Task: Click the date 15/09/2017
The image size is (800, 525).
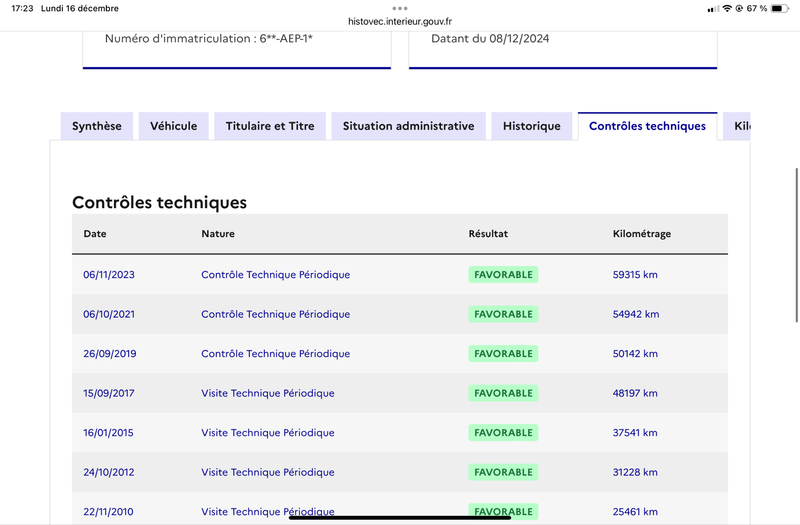Action: (x=109, y=393)
